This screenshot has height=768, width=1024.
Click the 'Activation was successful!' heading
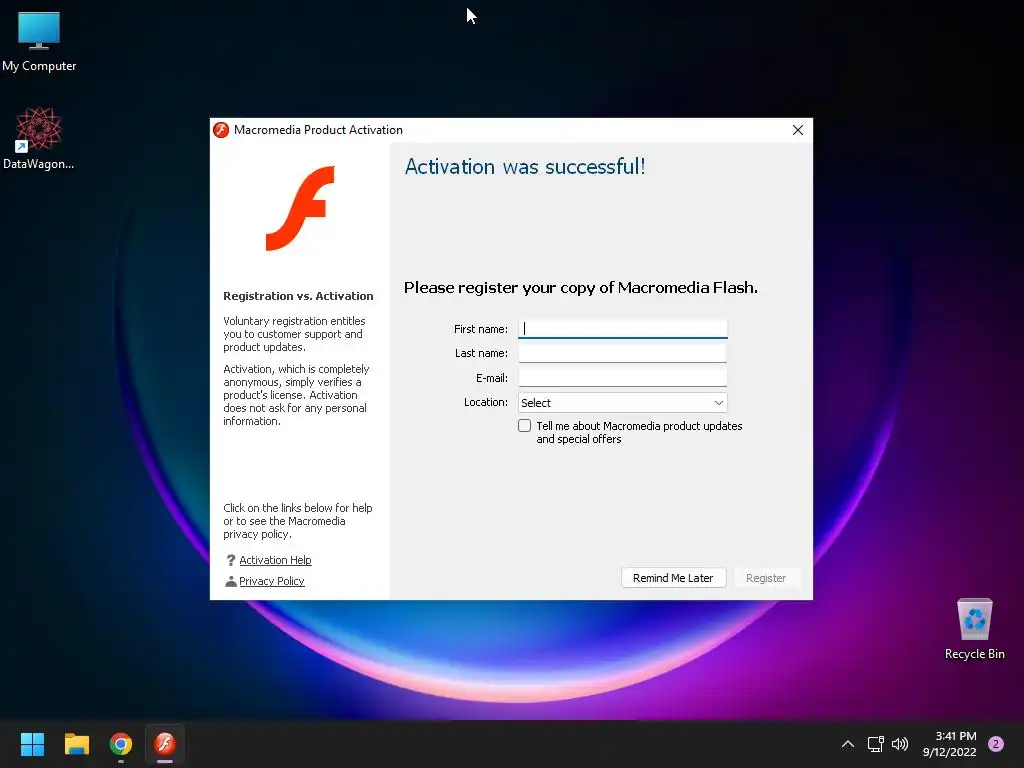[525, 167]
